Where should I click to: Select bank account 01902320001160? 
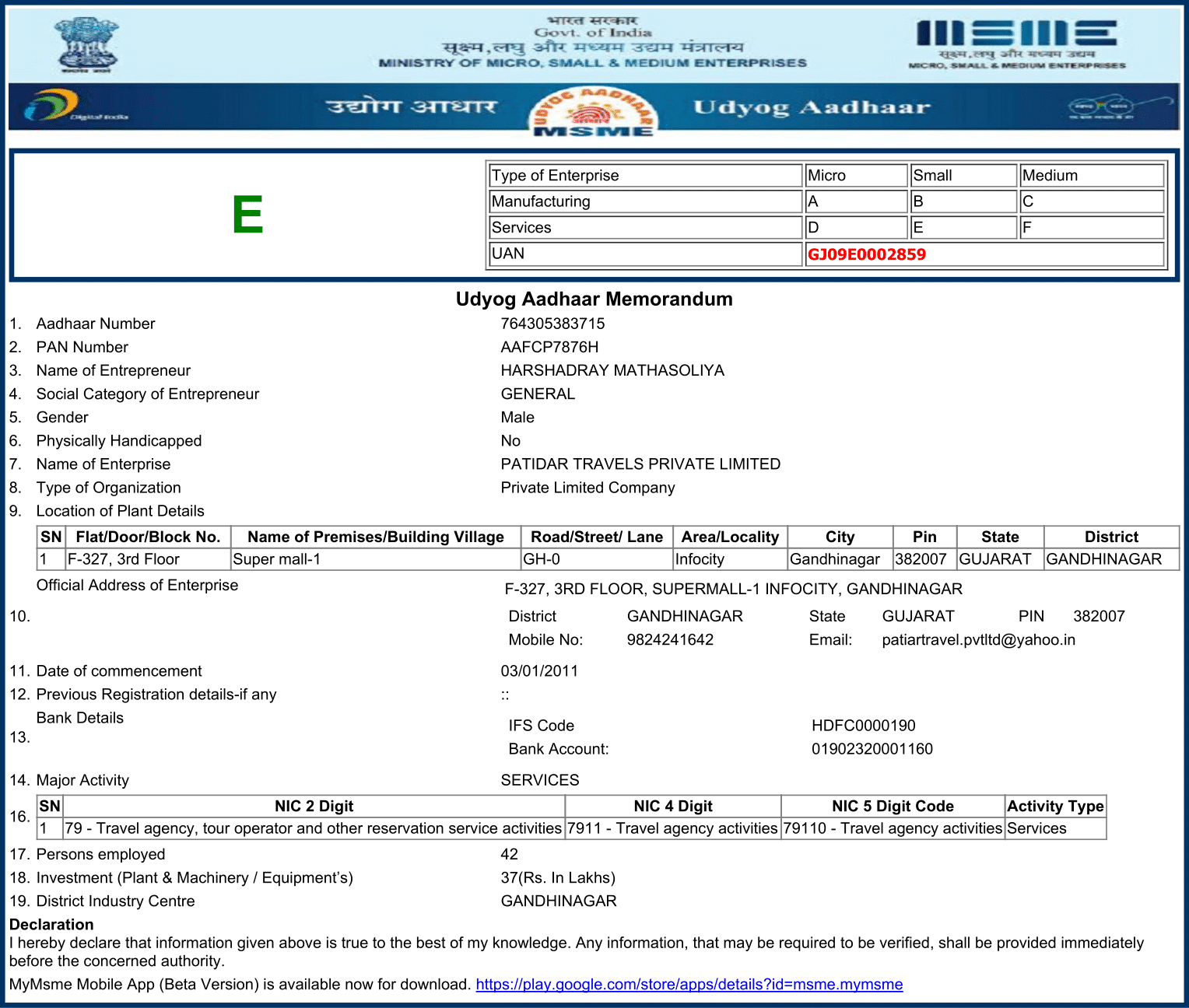click(872, 749)
